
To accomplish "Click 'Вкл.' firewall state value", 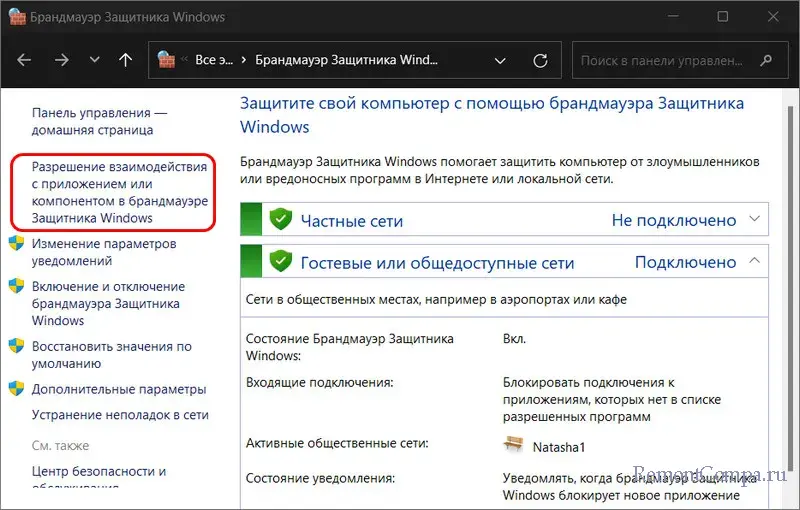I will tap(514, 339).
